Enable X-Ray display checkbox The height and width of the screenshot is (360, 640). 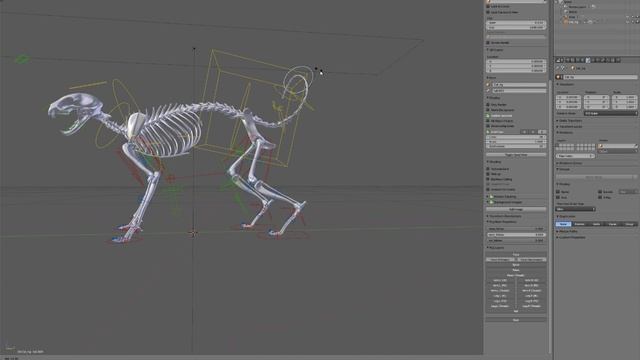pyautogui.click(x=600, y=197)
